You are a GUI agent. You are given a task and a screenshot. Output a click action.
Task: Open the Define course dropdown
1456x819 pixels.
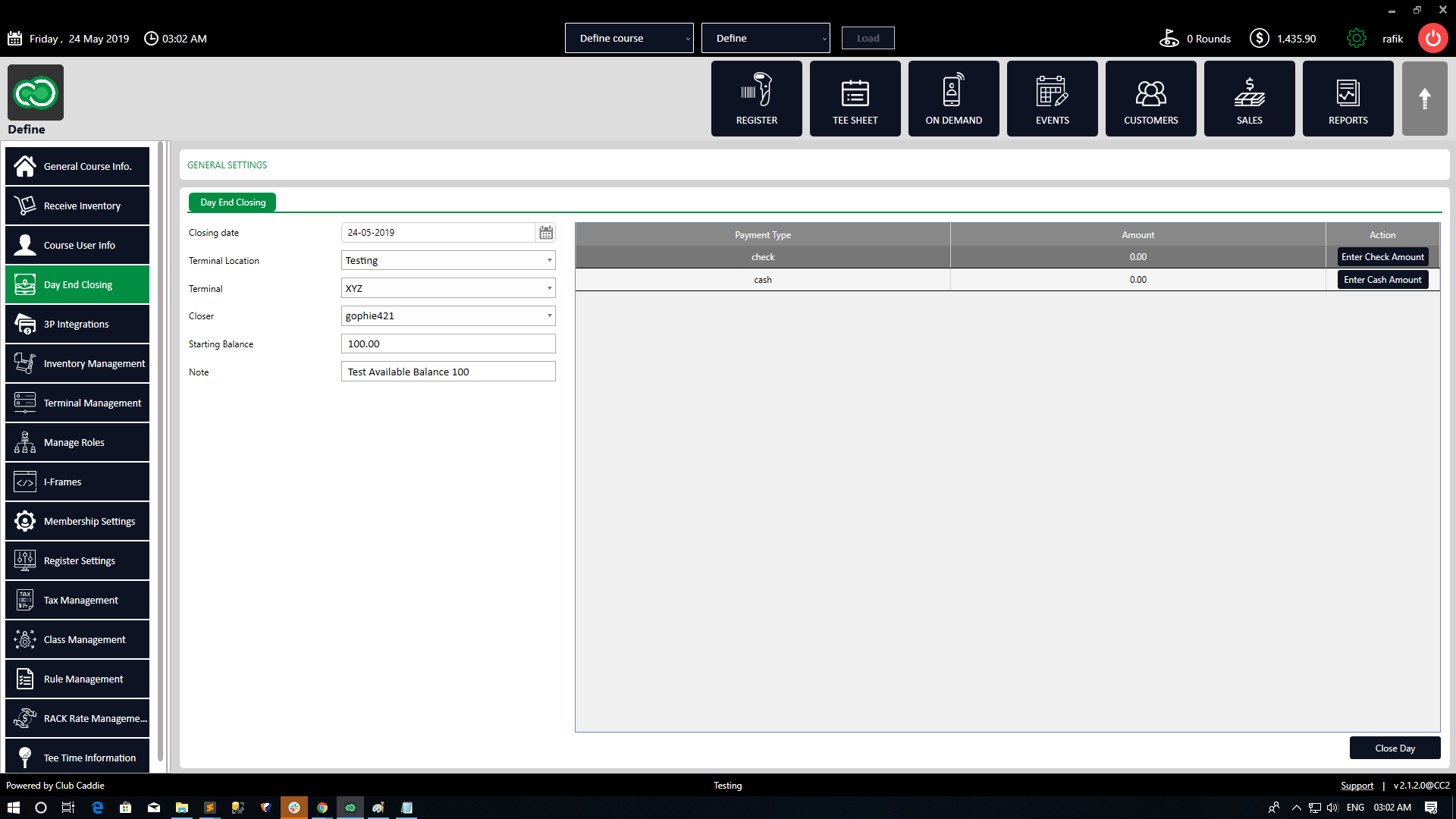pyautogui.click(x=629, y=39)
